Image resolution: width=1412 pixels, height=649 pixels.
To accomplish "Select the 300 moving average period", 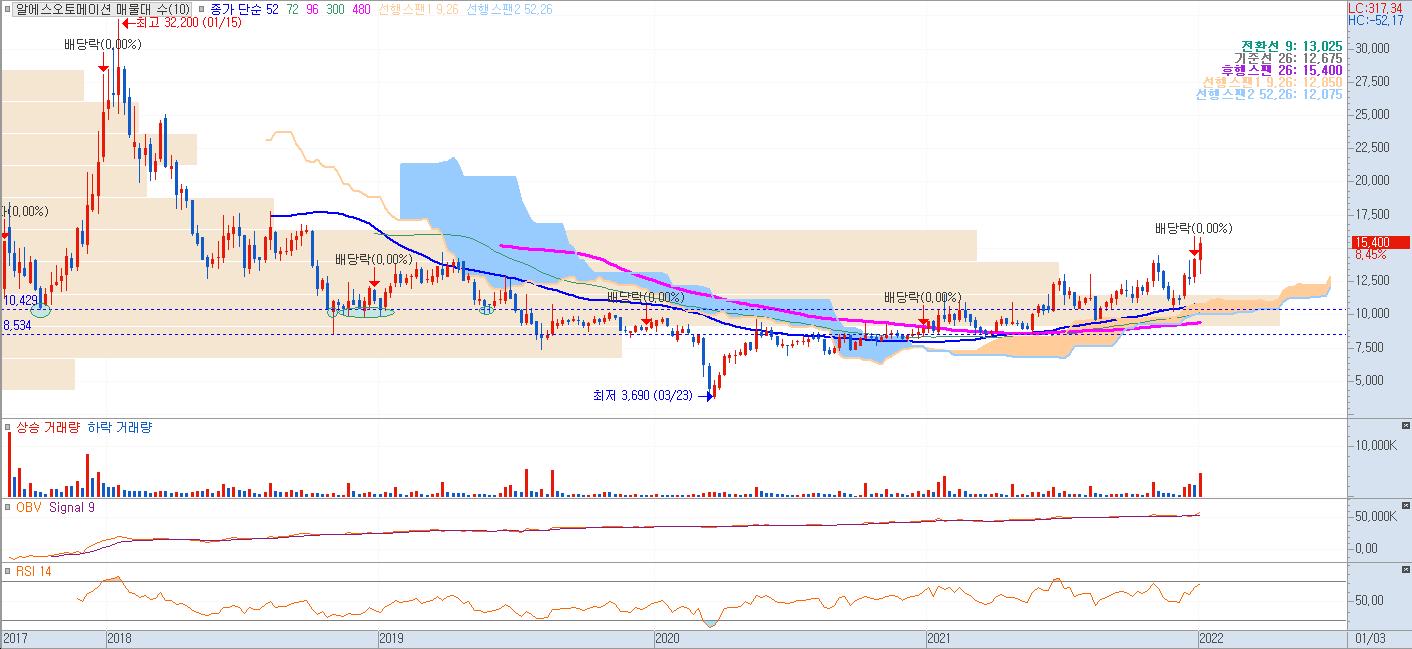I will (x=334, y=9).
